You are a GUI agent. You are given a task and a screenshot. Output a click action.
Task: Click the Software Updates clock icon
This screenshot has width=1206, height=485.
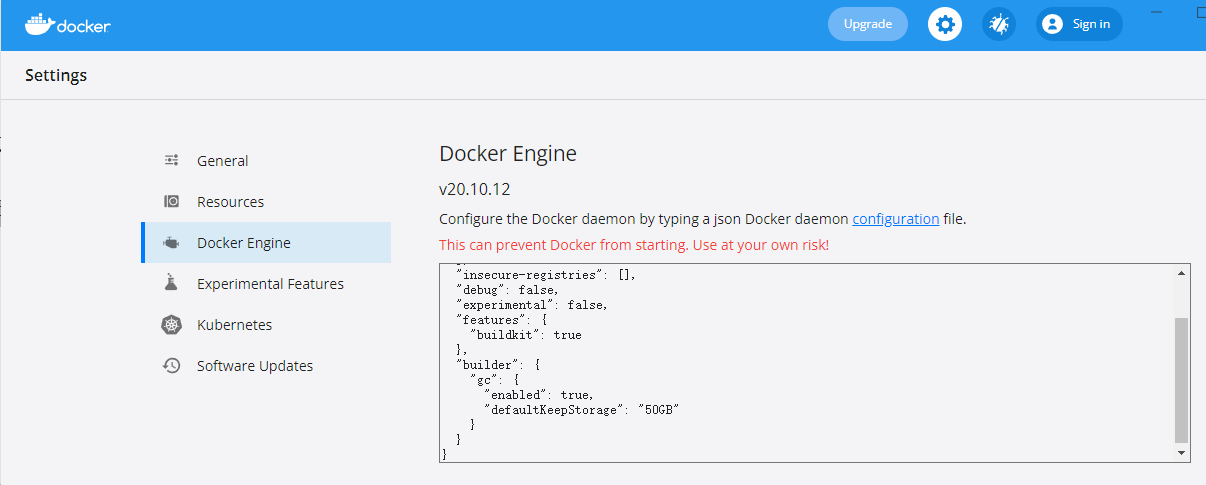pos(171,366)
